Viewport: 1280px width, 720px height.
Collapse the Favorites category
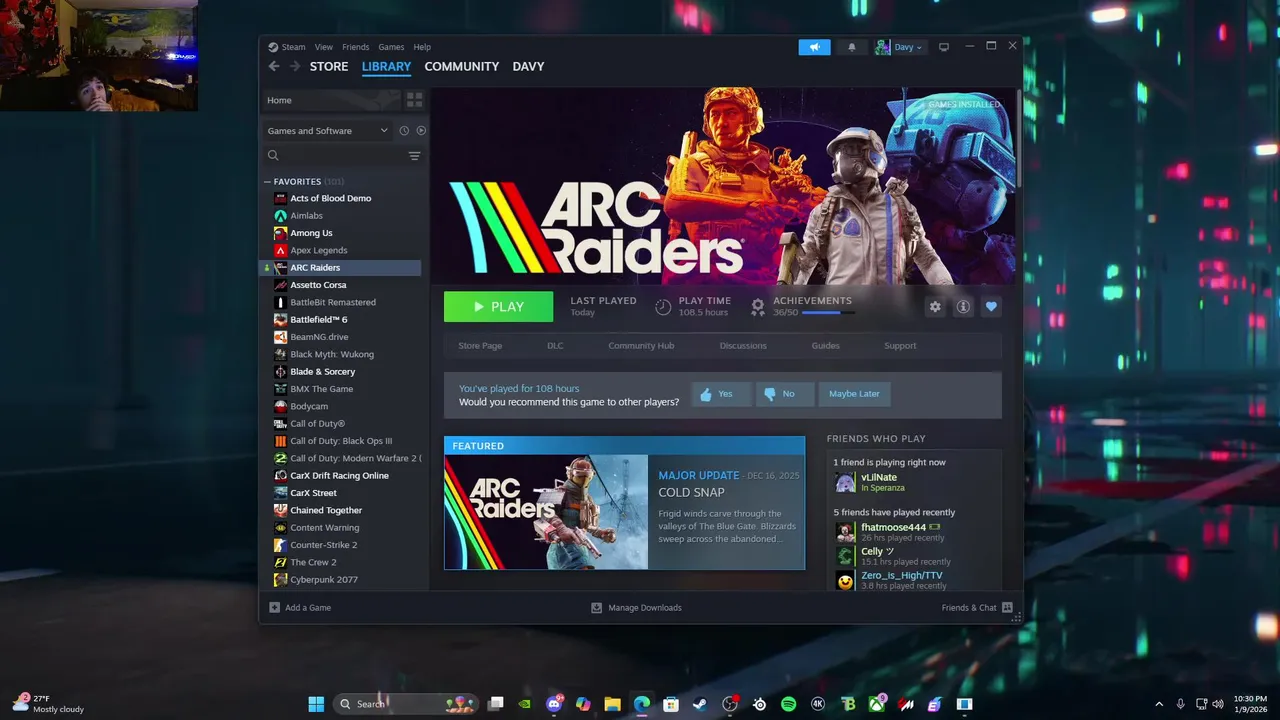[x=267, y=182]
